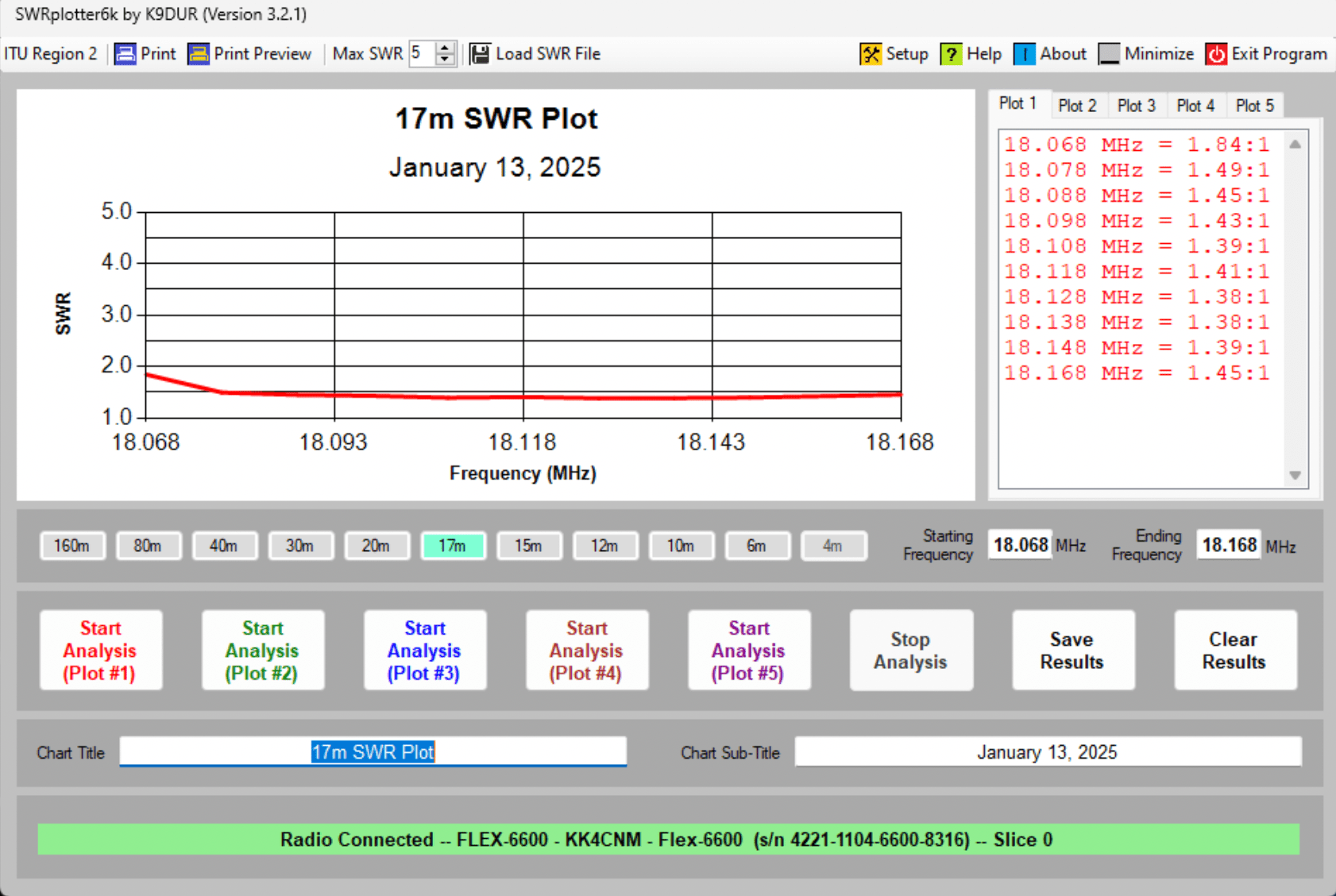Viewport: 1336px width, 896px height.
Task: Click the Clear Results button
Action: click(1235, 650)
